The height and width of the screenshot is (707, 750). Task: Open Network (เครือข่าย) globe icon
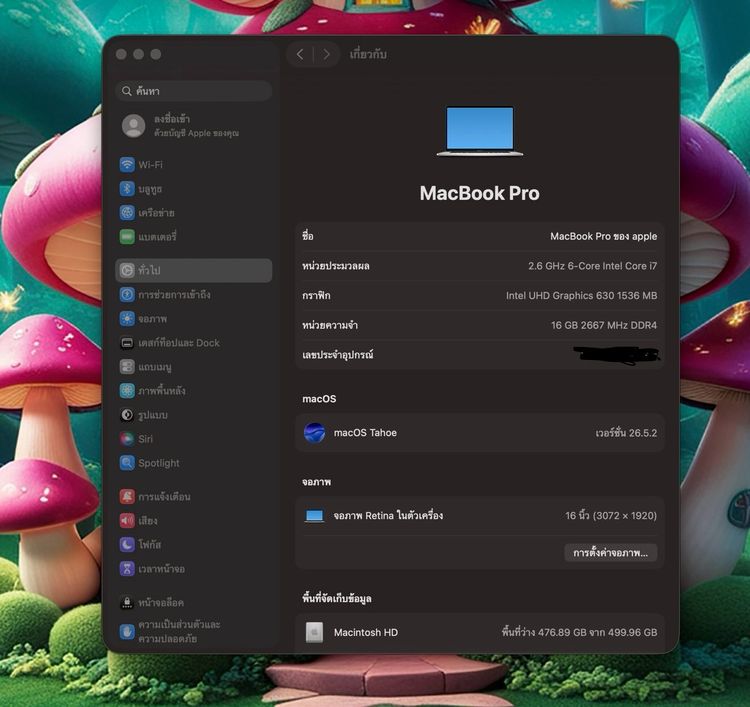pos(127,212)
